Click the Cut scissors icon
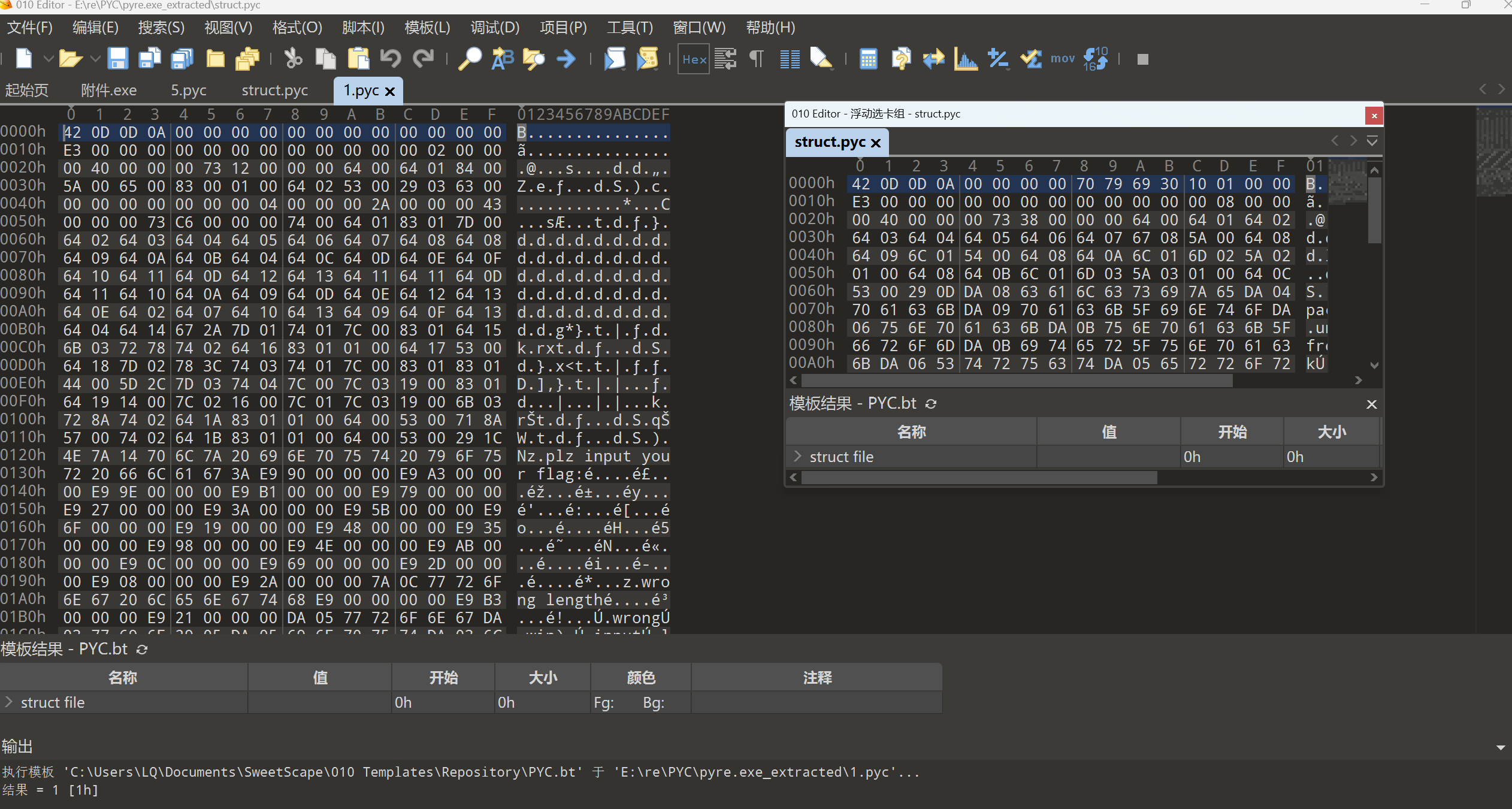 (293, 59)
